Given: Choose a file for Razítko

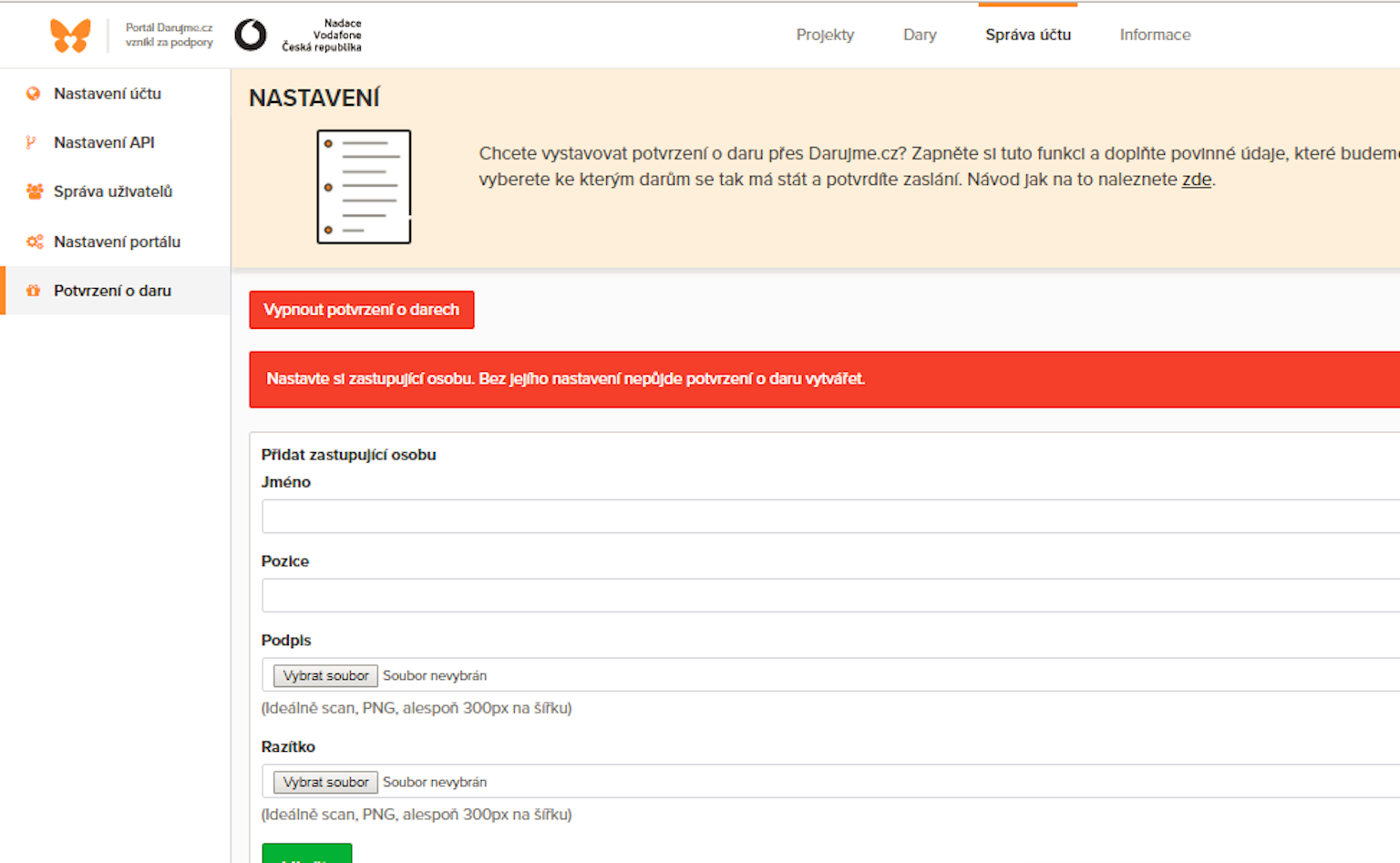Looking at the screenshot, I should point(325,782).
